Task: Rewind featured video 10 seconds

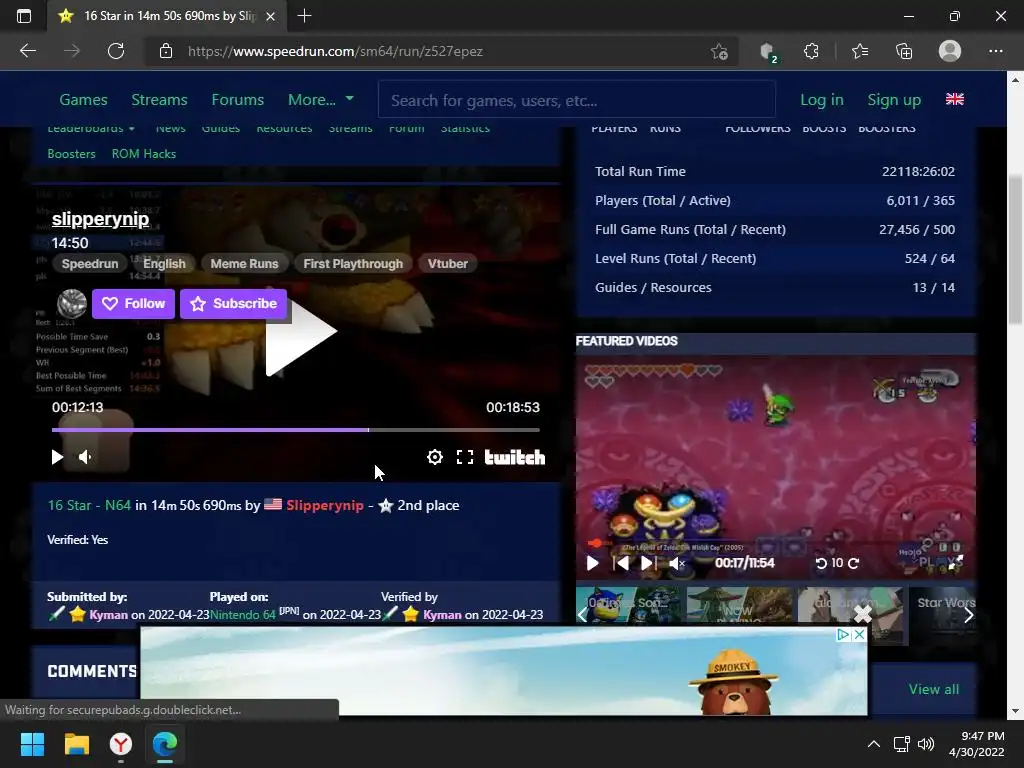Action: 822,564
